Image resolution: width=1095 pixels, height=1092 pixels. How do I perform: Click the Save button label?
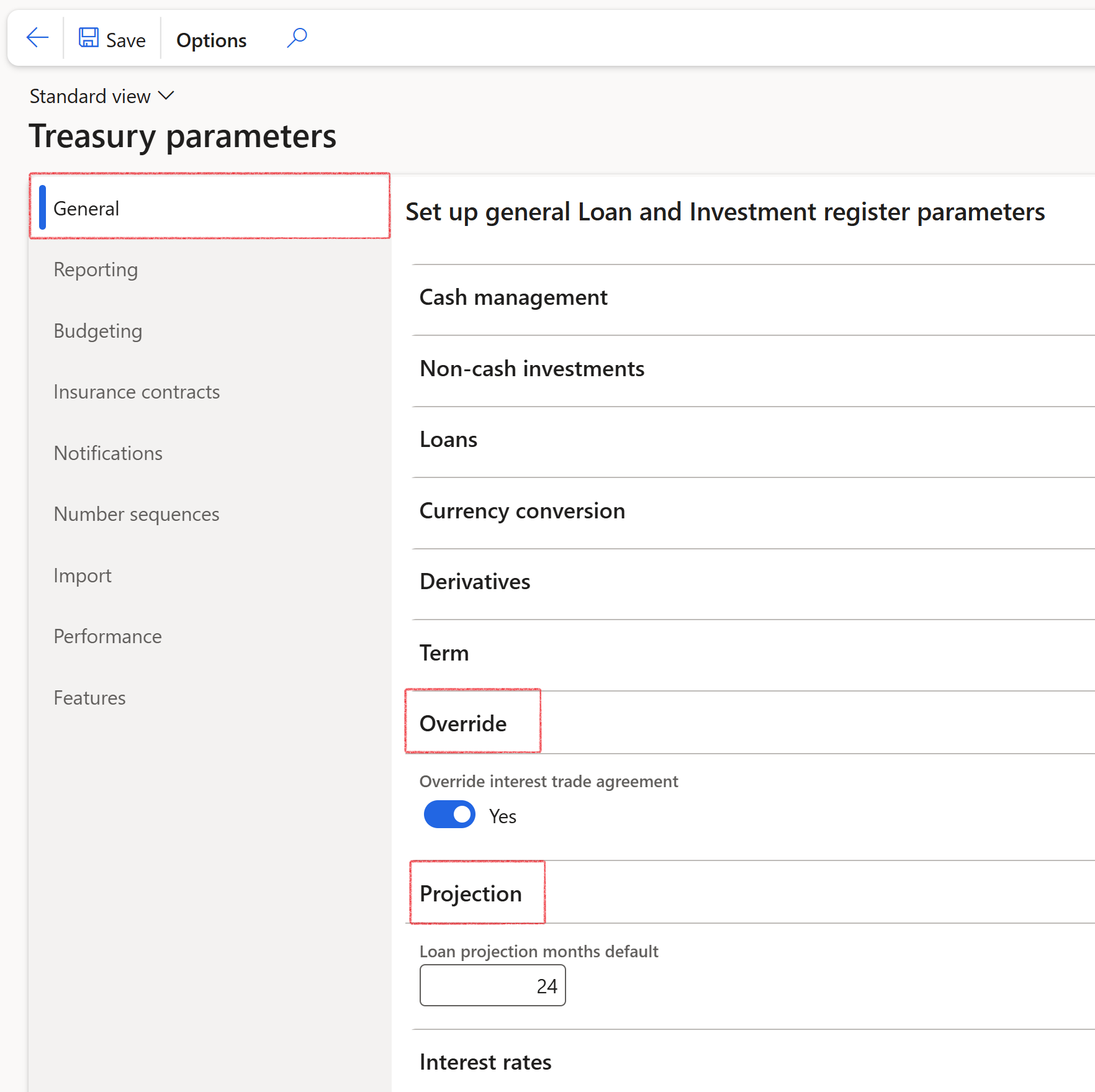(x=126, y=40)
